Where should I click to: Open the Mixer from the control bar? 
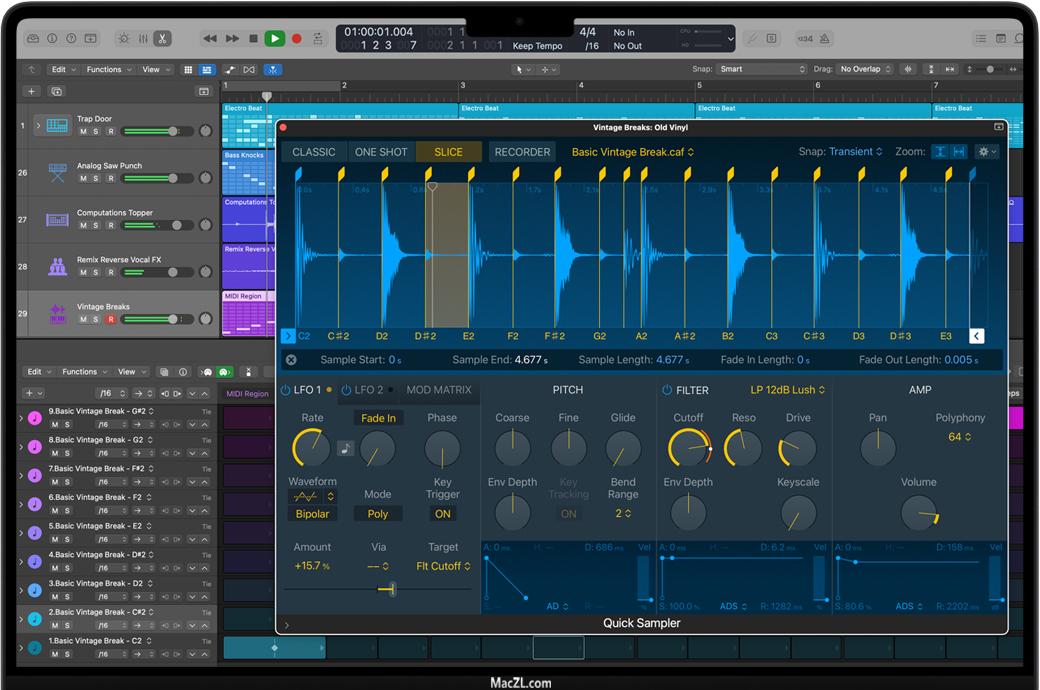tap(142, 38)
